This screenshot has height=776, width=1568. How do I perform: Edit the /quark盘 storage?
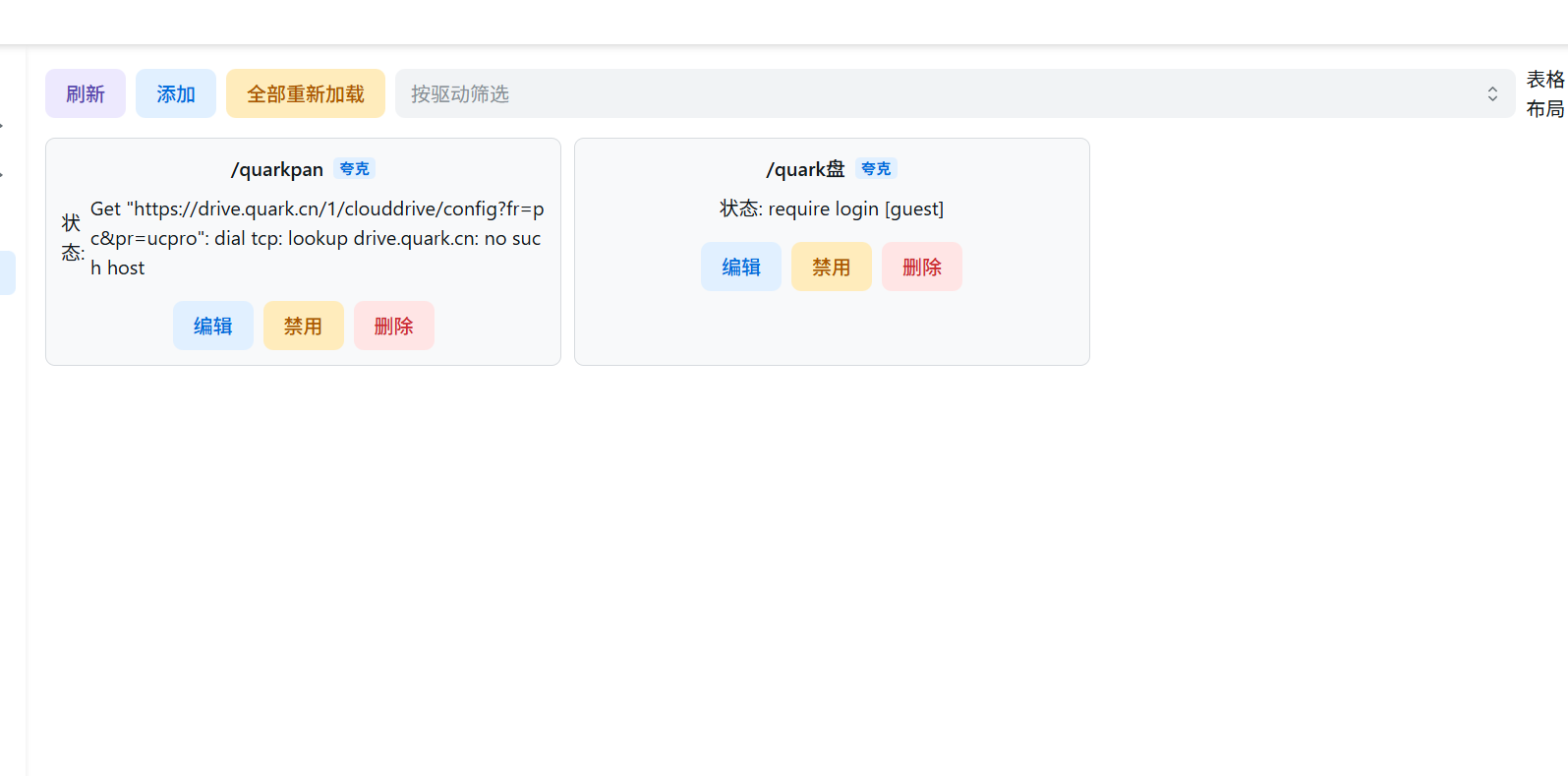tap(741, 267)
